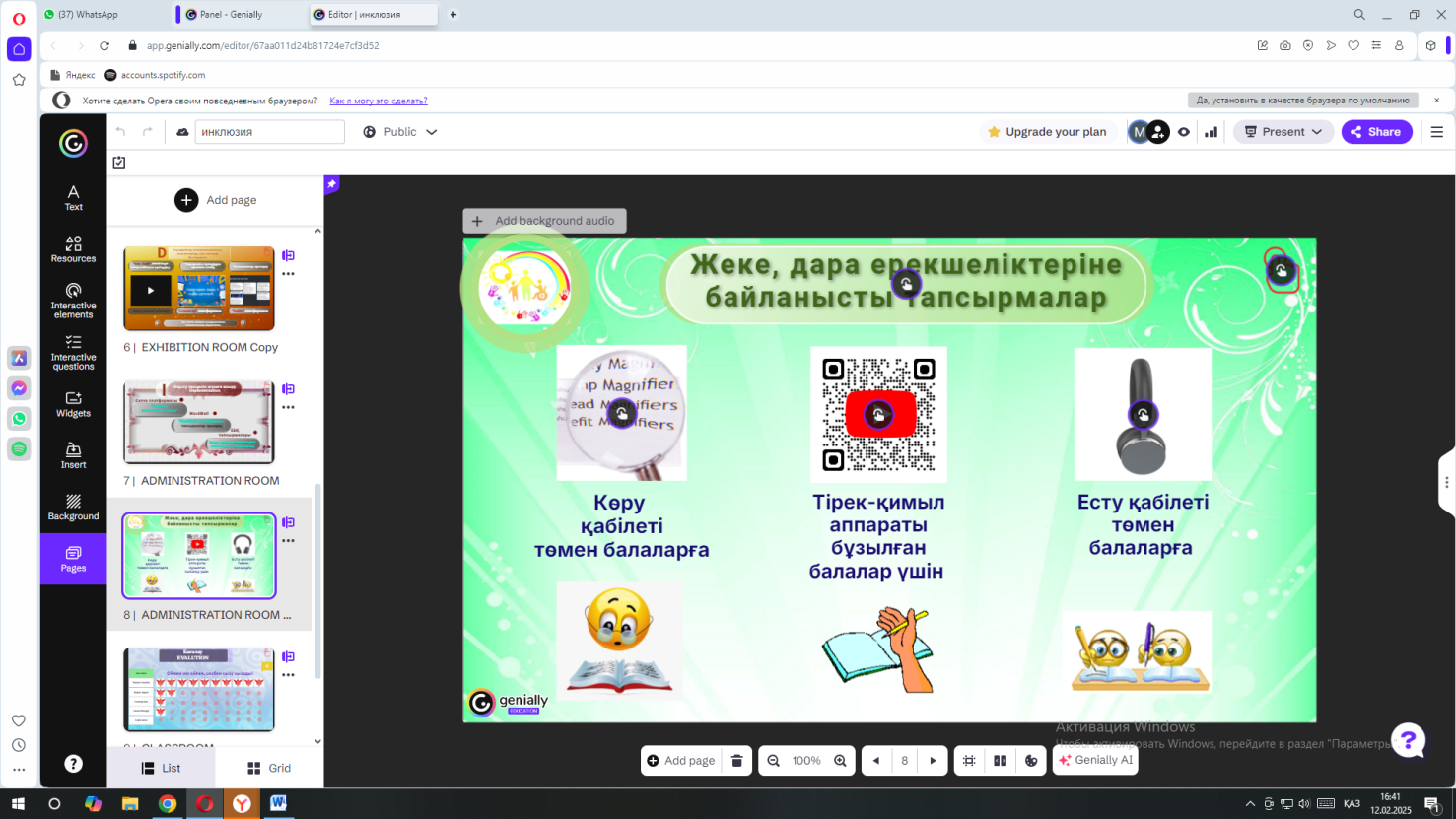Open Interactive questions panel
Screen dimensions: 1456x819
click(73, 352)
